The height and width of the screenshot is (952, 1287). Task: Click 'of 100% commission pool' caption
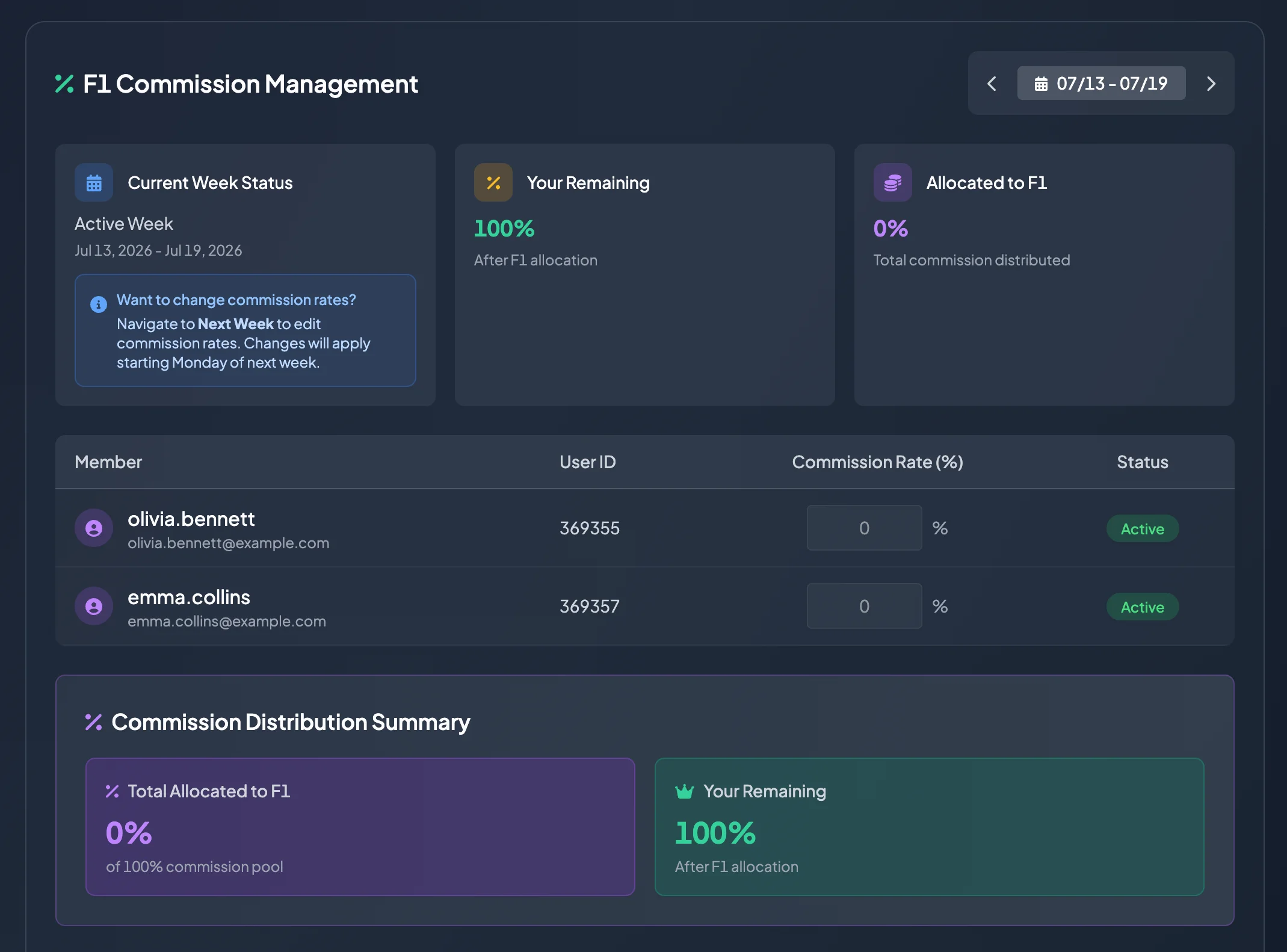[x=194, y=867]
